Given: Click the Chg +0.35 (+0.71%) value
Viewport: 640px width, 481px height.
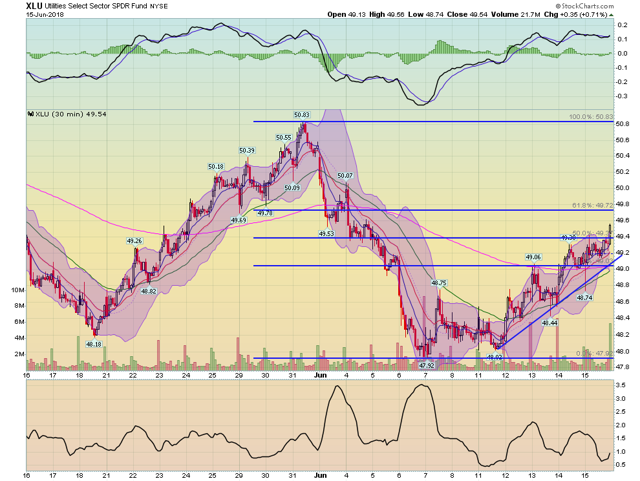Looking at the screenshot, I should (x=576, y=14).
